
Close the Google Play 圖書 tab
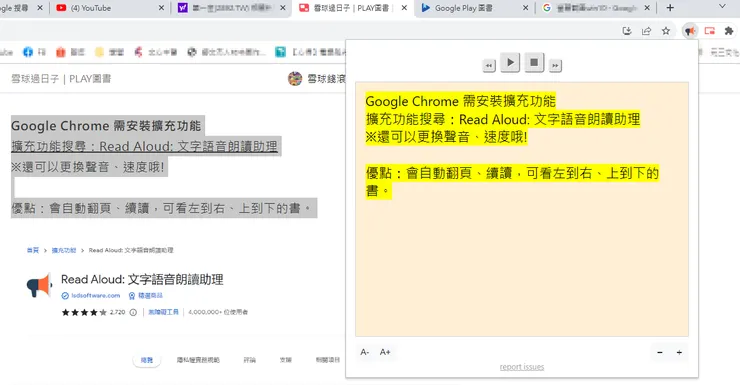click(525, 8)
